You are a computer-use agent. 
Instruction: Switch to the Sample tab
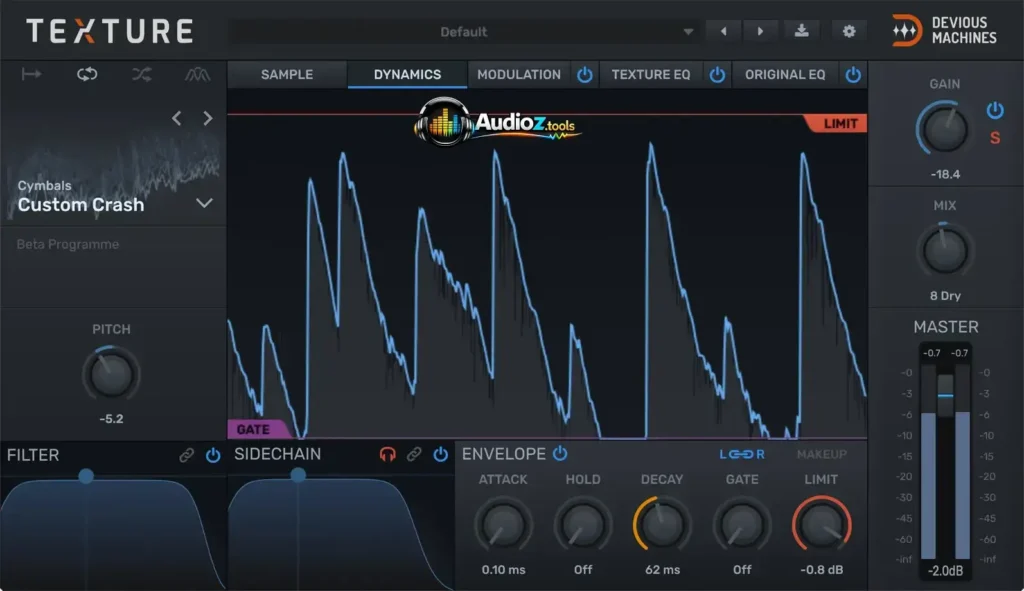pyautogui.click(x=287, y=75)
